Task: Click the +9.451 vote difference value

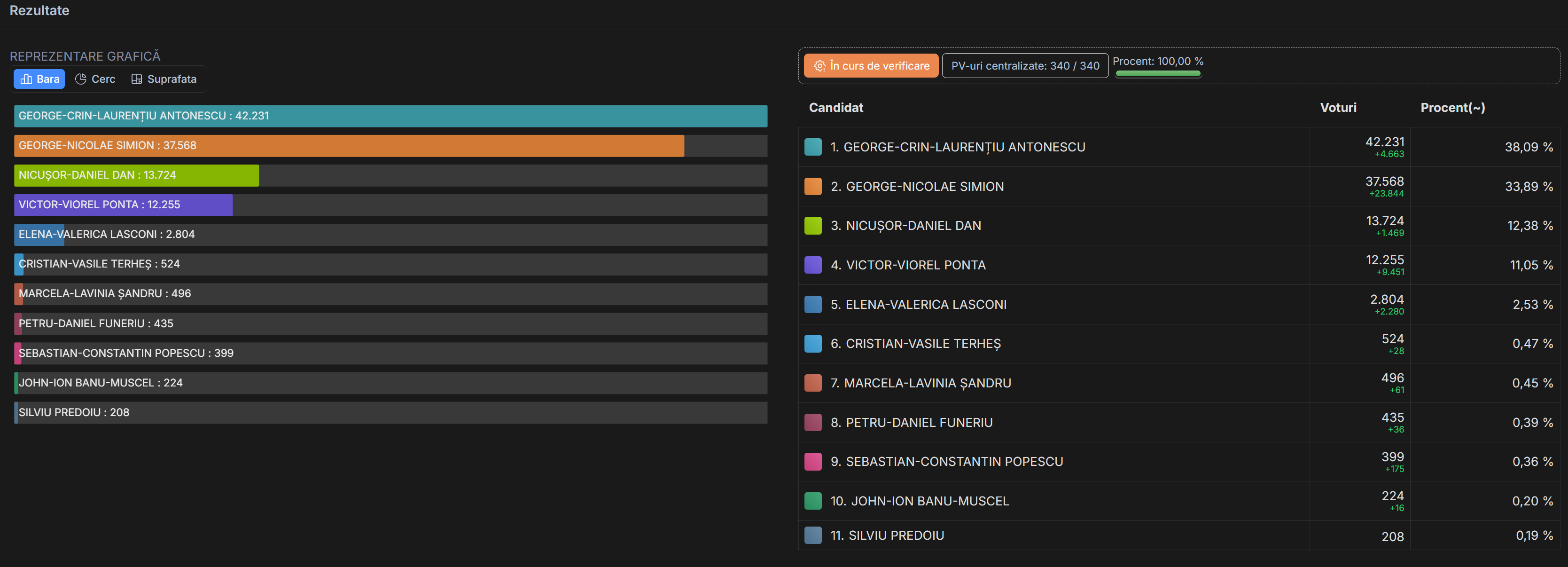Action: click(1390, 272)
